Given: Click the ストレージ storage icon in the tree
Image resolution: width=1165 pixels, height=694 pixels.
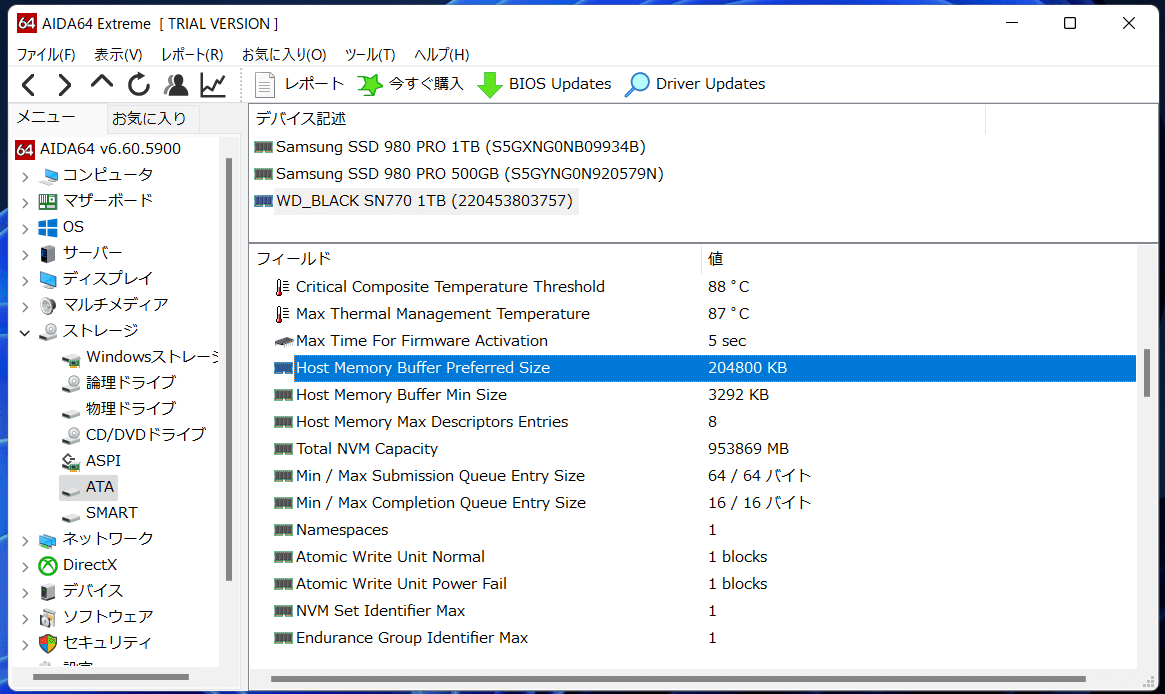Looking at the screenshot, I should click(48, 331).
